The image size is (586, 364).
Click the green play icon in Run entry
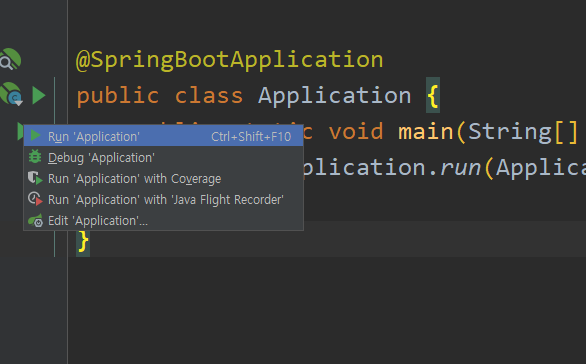click(36, 135)
